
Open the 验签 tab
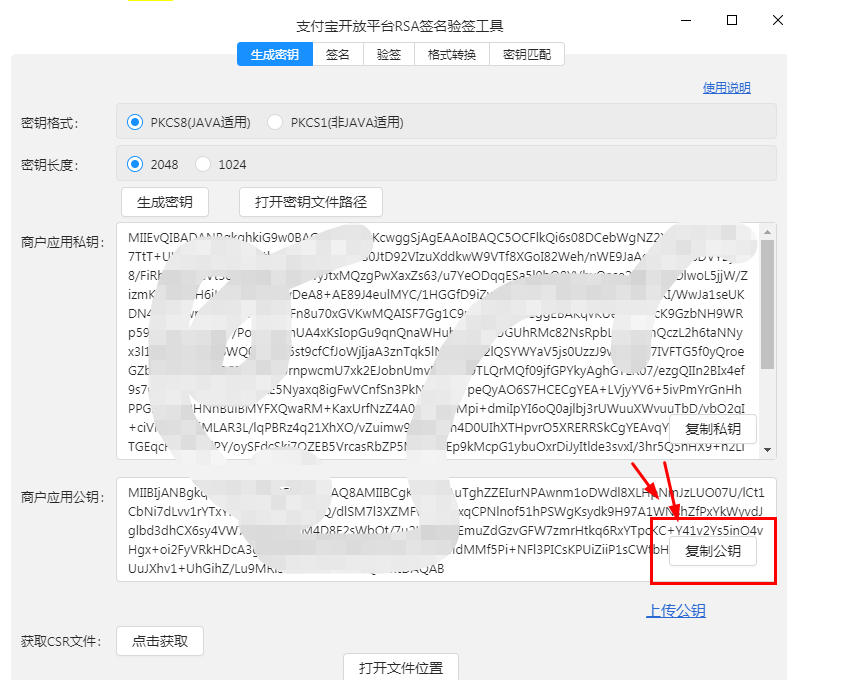388,54
